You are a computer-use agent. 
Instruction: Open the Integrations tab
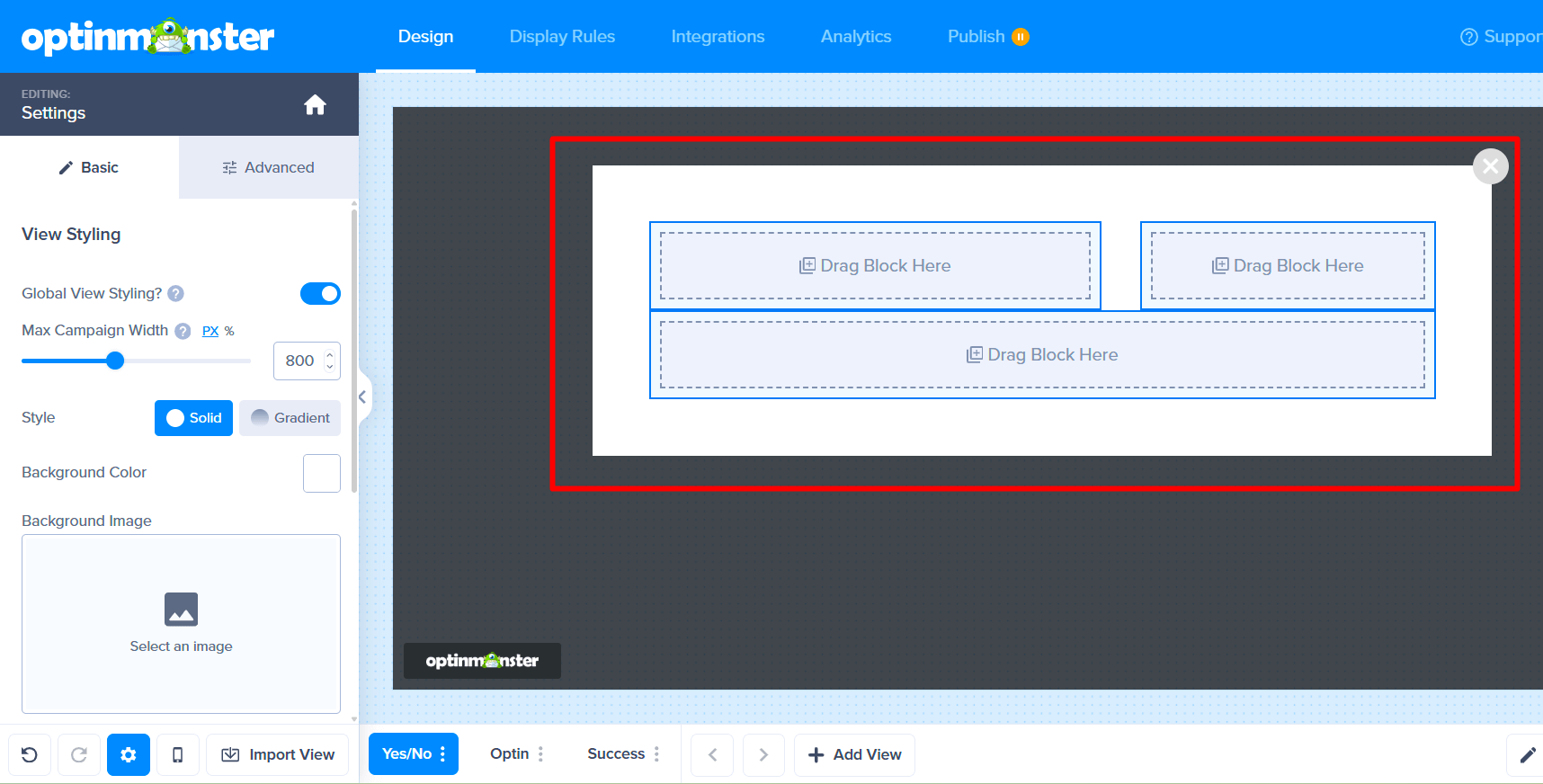click(x=718, y=37)
